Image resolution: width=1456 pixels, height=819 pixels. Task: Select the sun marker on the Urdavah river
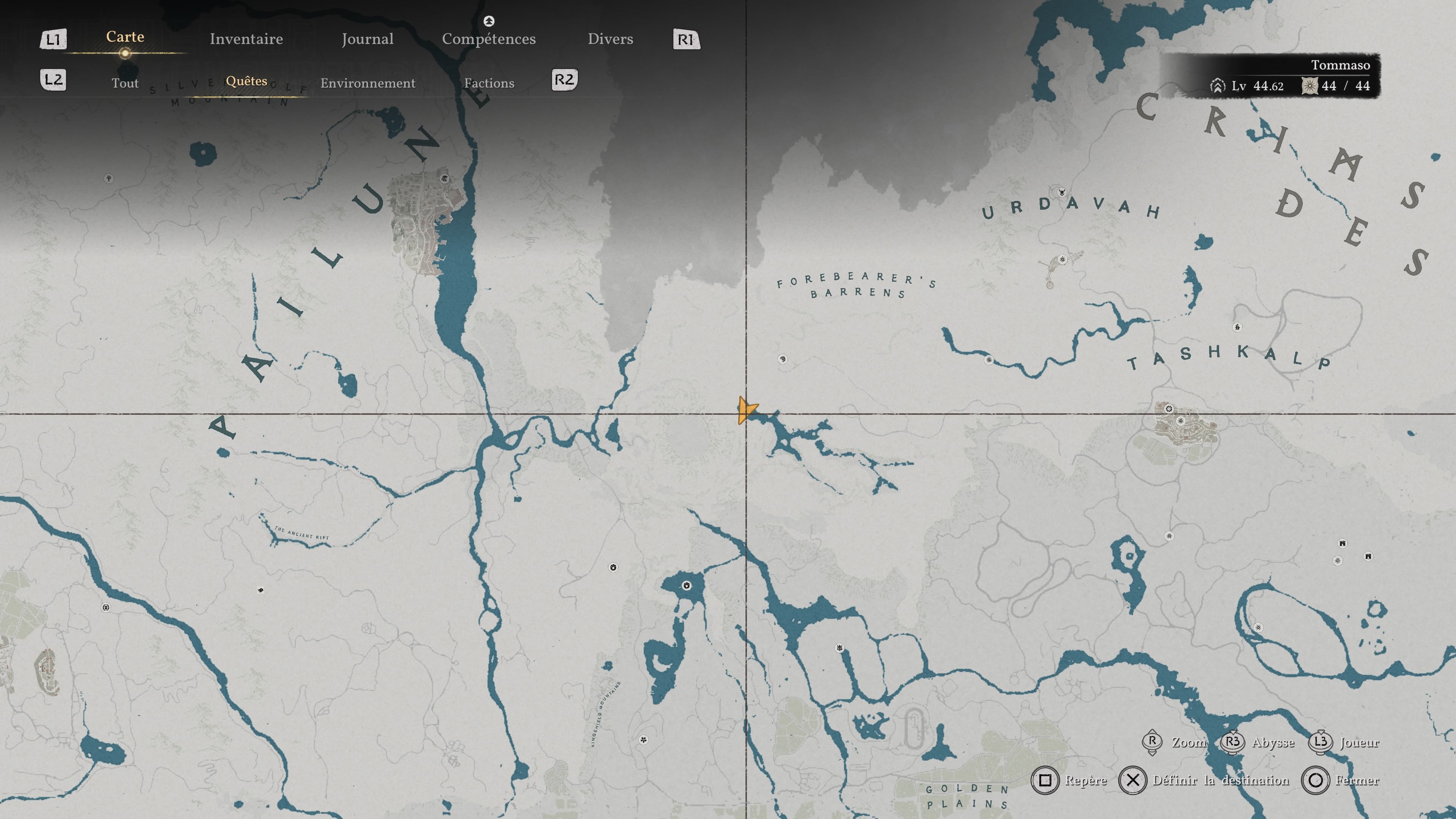coord(988,360)
